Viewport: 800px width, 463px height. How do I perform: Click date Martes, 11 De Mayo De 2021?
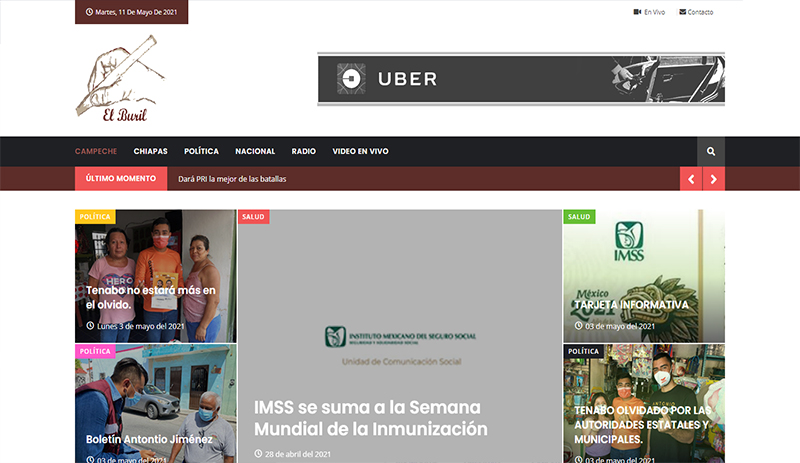click(x=136, y=12)
